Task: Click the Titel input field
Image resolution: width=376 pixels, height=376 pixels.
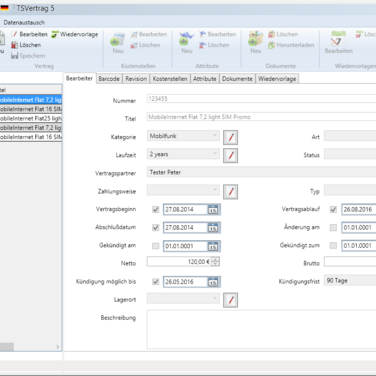Action: (261, 117)
